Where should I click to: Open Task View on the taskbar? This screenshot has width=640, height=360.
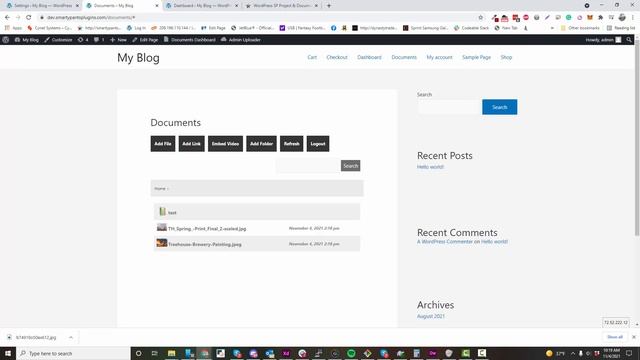click(x=155, y=353)
